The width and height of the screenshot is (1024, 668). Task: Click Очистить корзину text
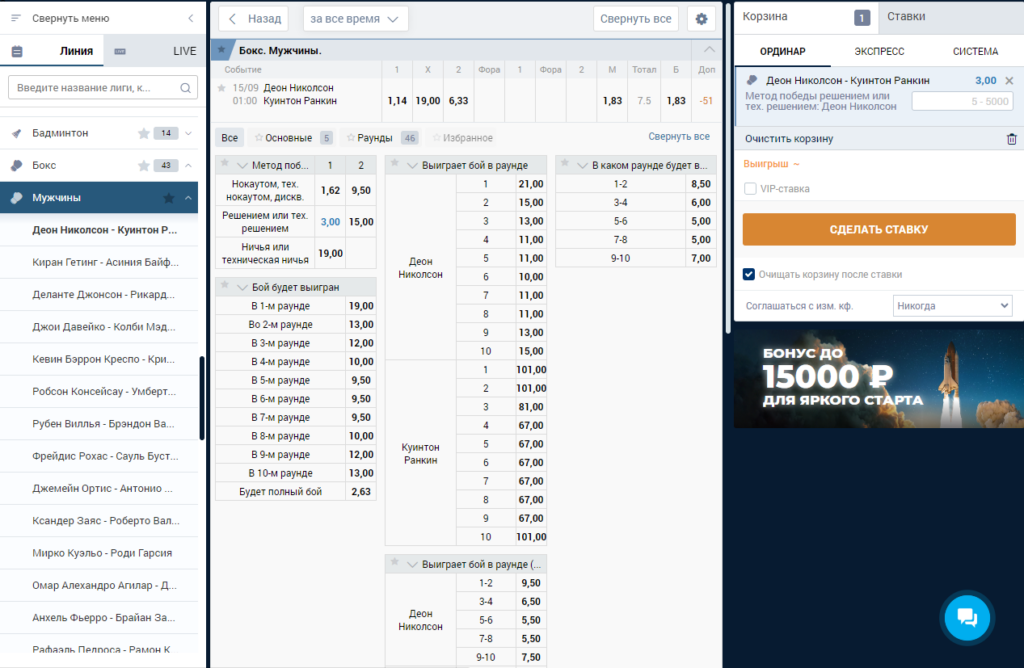[x=789, y=138]
